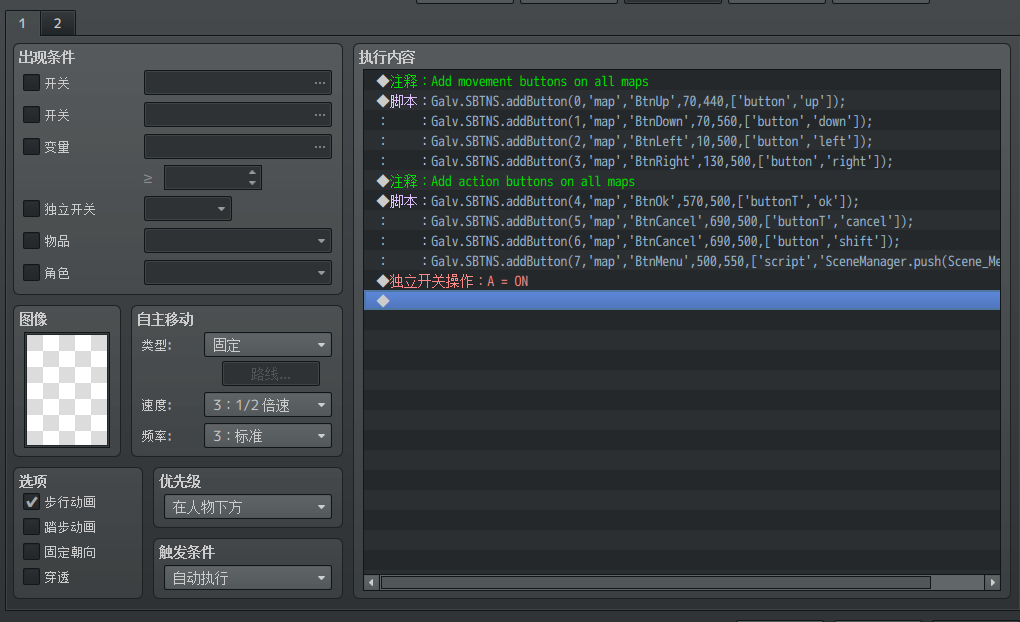Select the script line adding BtnOk
Image resolution: width=1020 pixels, height=622 pixels.
(682, 202)
